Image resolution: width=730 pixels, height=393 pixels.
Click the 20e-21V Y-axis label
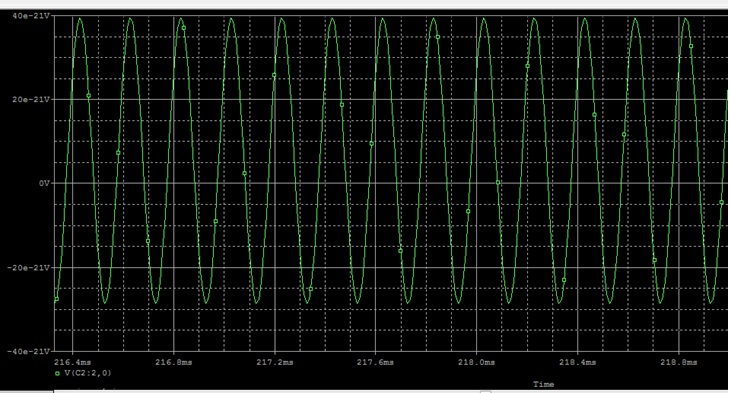pyautogui.click(x=31, y=100)
